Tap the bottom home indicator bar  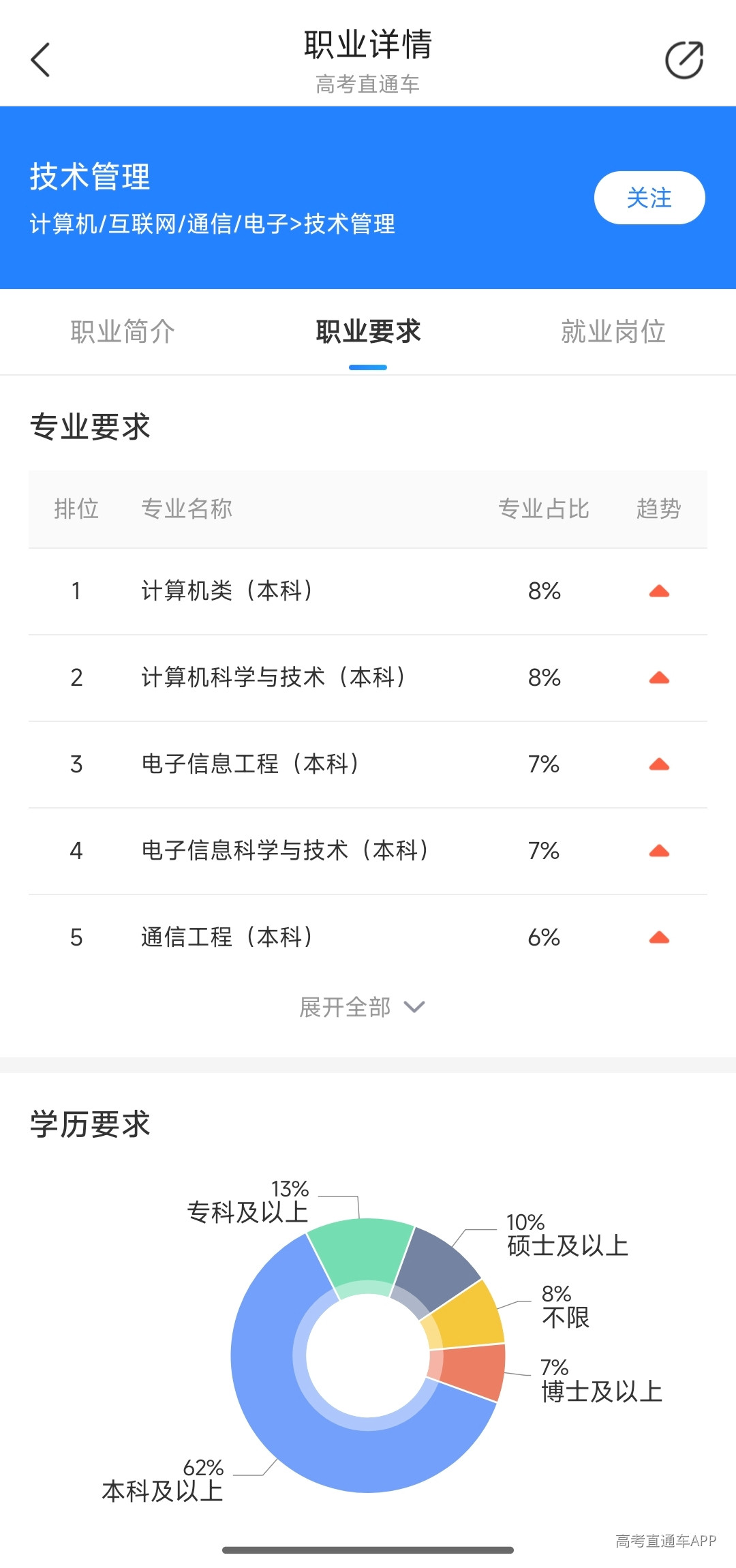coord(368,1550)
